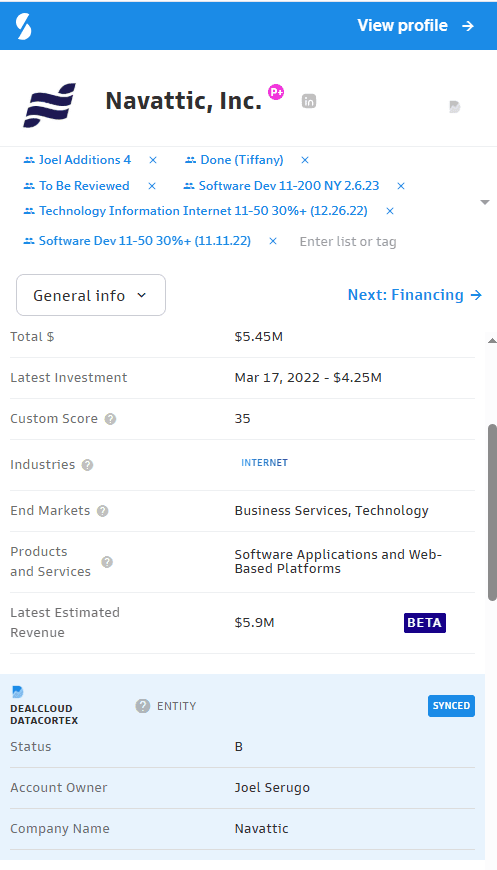Click Account Owner value Joel Serugo
The height and width of the screenshot is (870, 497).
point(272,788)
